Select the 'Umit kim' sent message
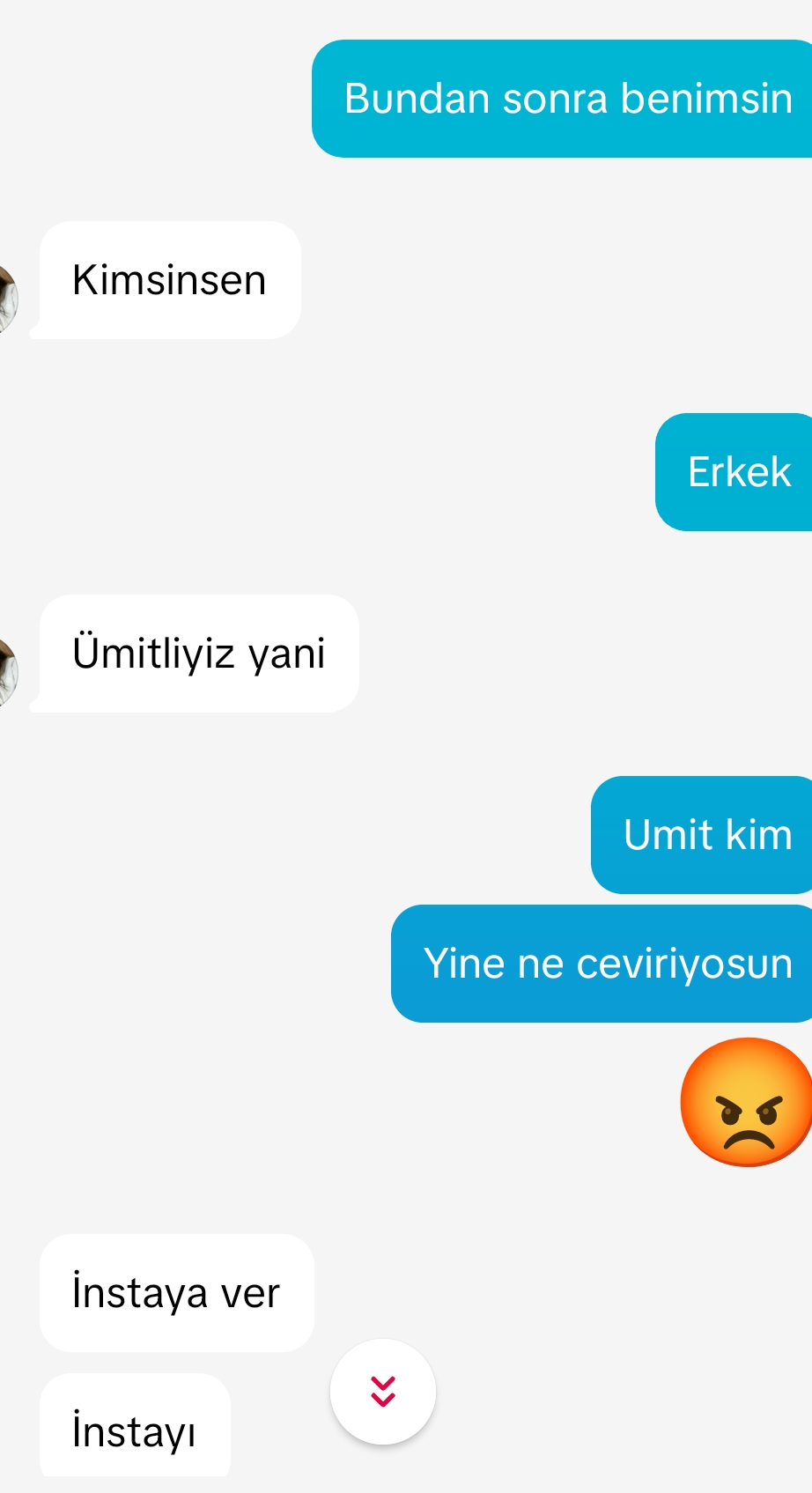This screenshot has width=812, height=1493. (702, 835)
